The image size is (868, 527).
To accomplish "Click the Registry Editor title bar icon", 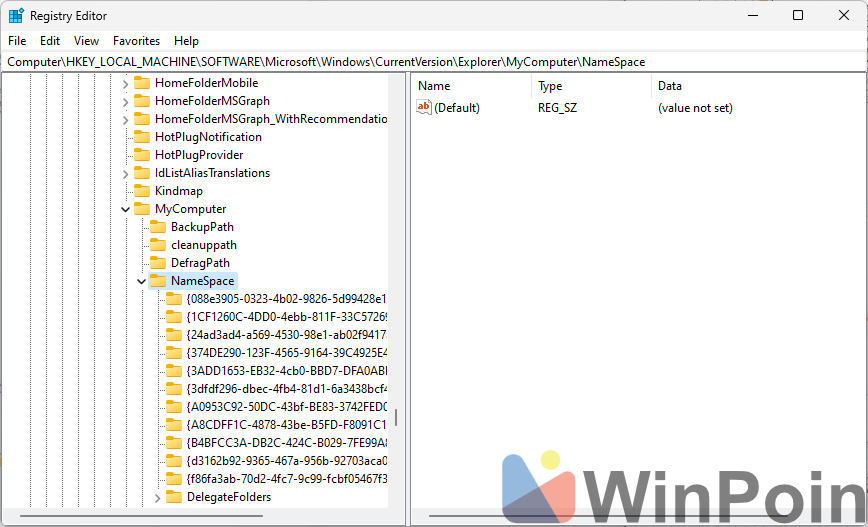I will (16, 16).
